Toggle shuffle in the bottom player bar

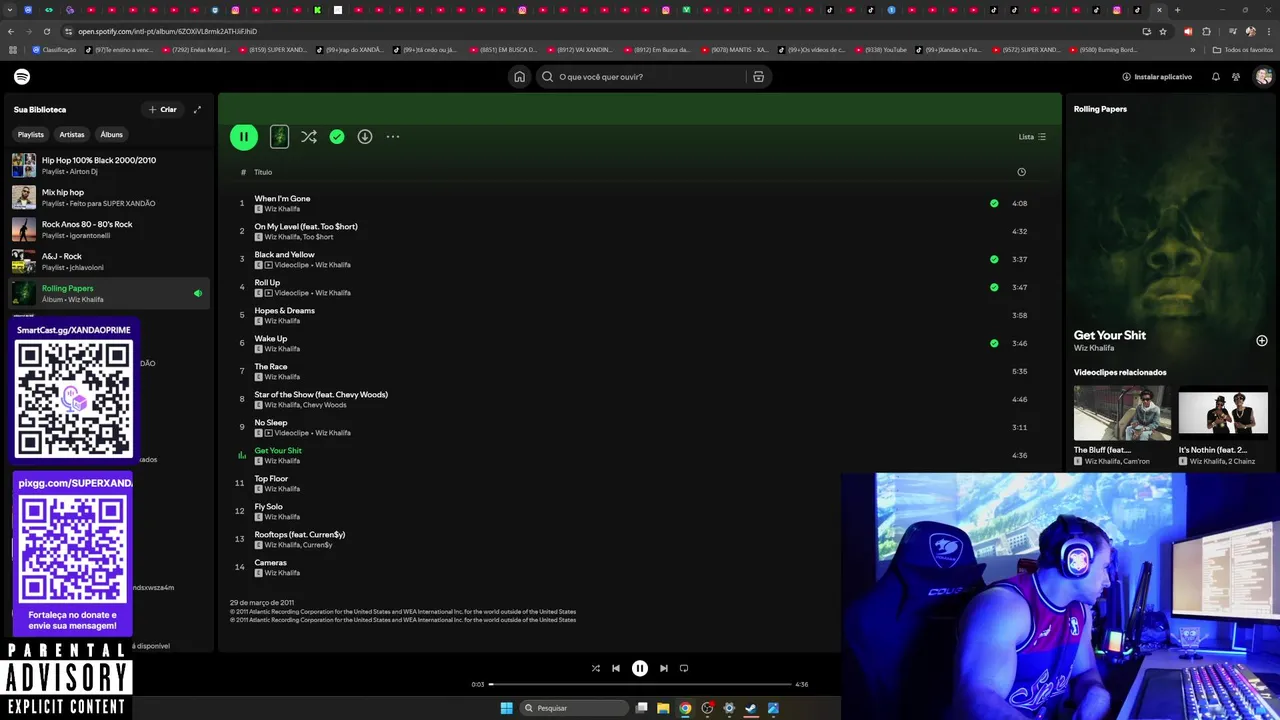[596, 668]
